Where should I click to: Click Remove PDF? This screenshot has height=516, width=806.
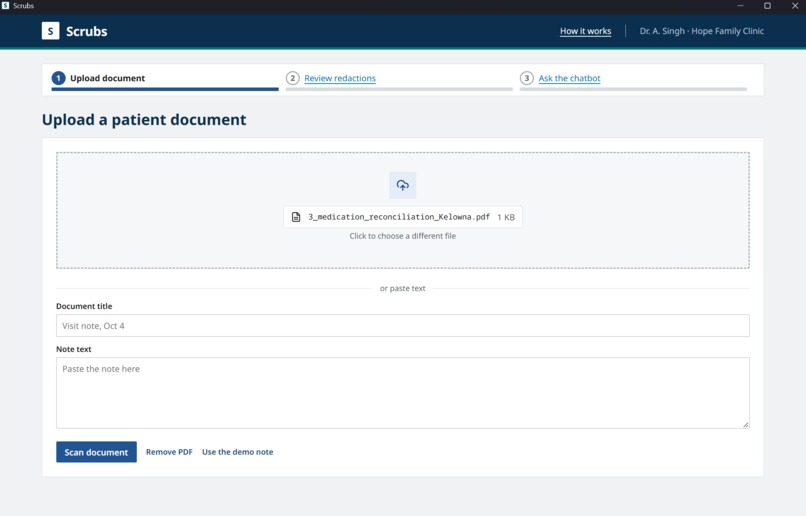(169, 452)
